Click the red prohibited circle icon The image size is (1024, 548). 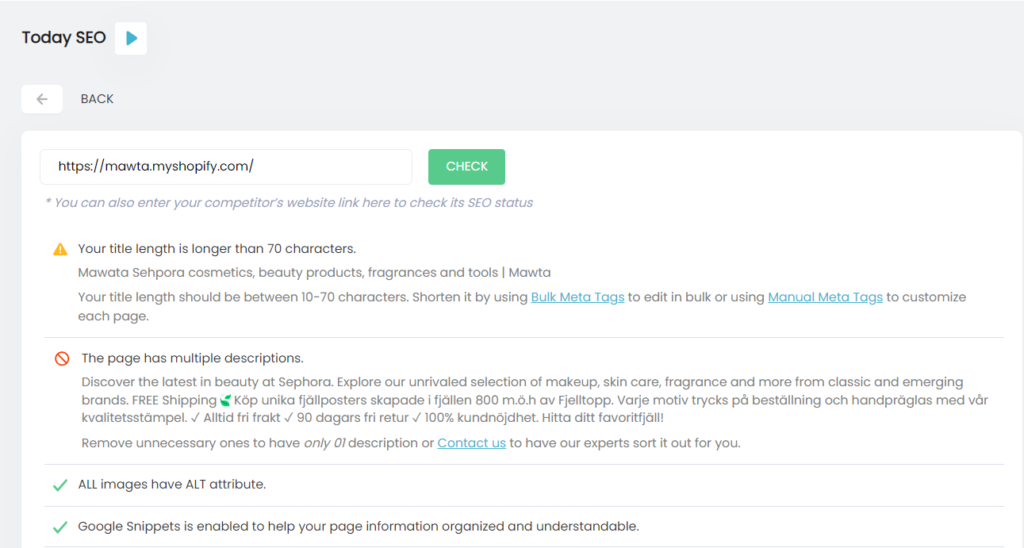click(x=61, y=359)
